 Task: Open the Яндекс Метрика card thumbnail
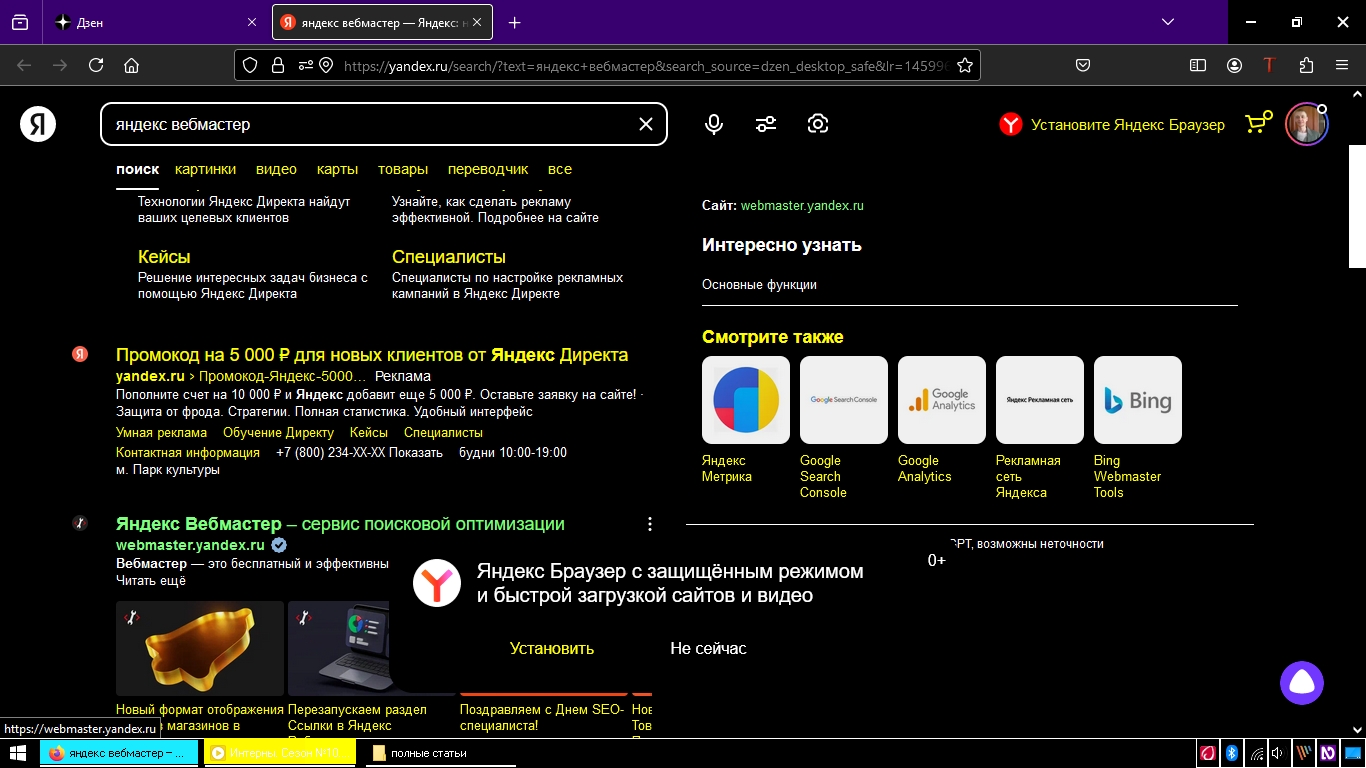[x=746, y=400]
